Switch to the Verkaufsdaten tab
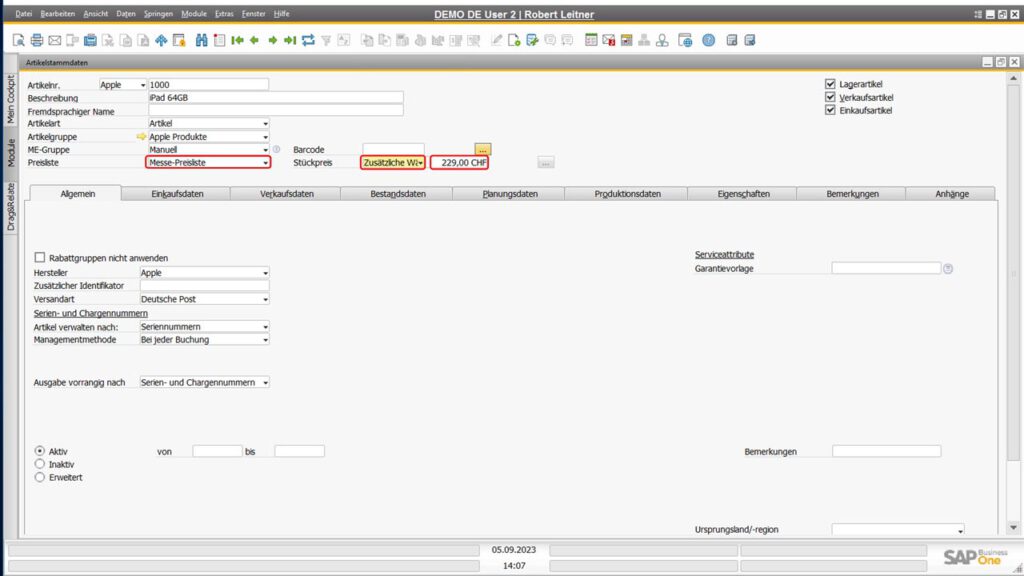 [x=287, y=194]
